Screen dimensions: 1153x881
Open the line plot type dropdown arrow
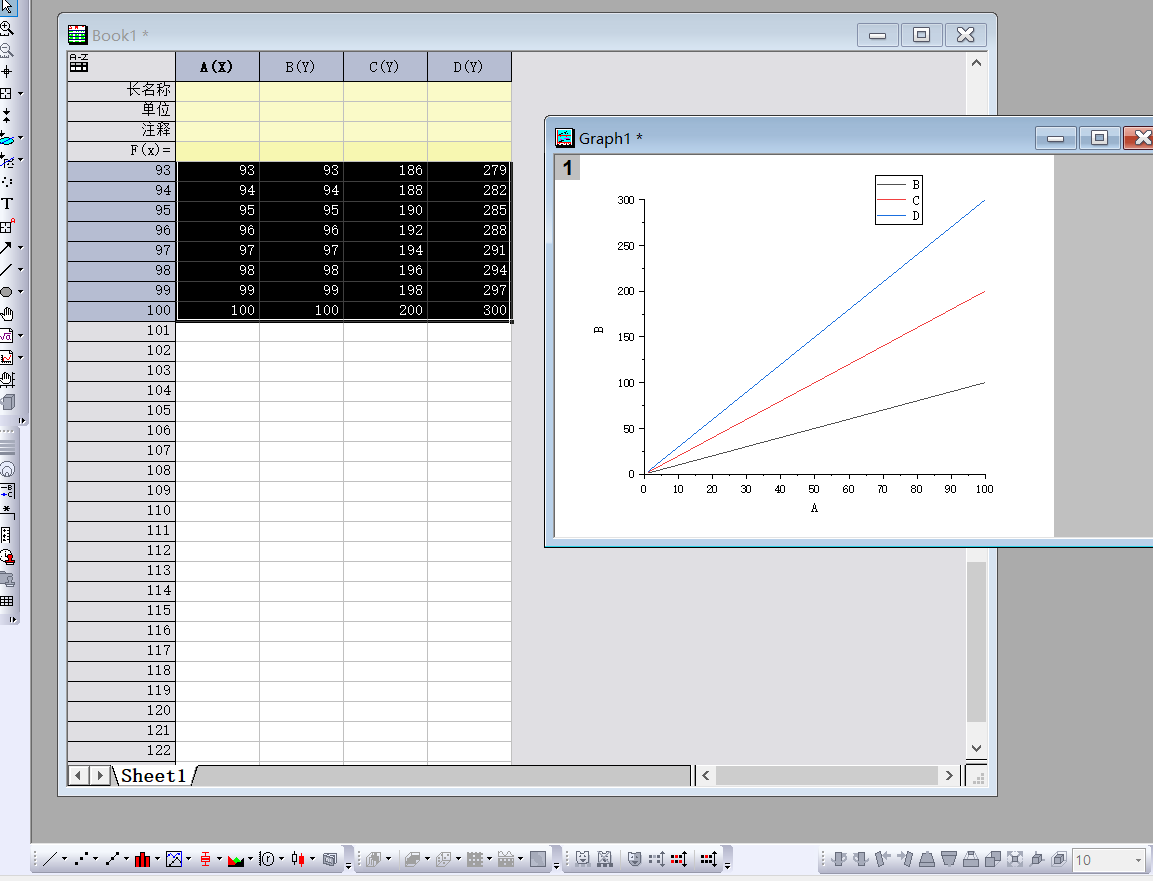coord(64,859)
